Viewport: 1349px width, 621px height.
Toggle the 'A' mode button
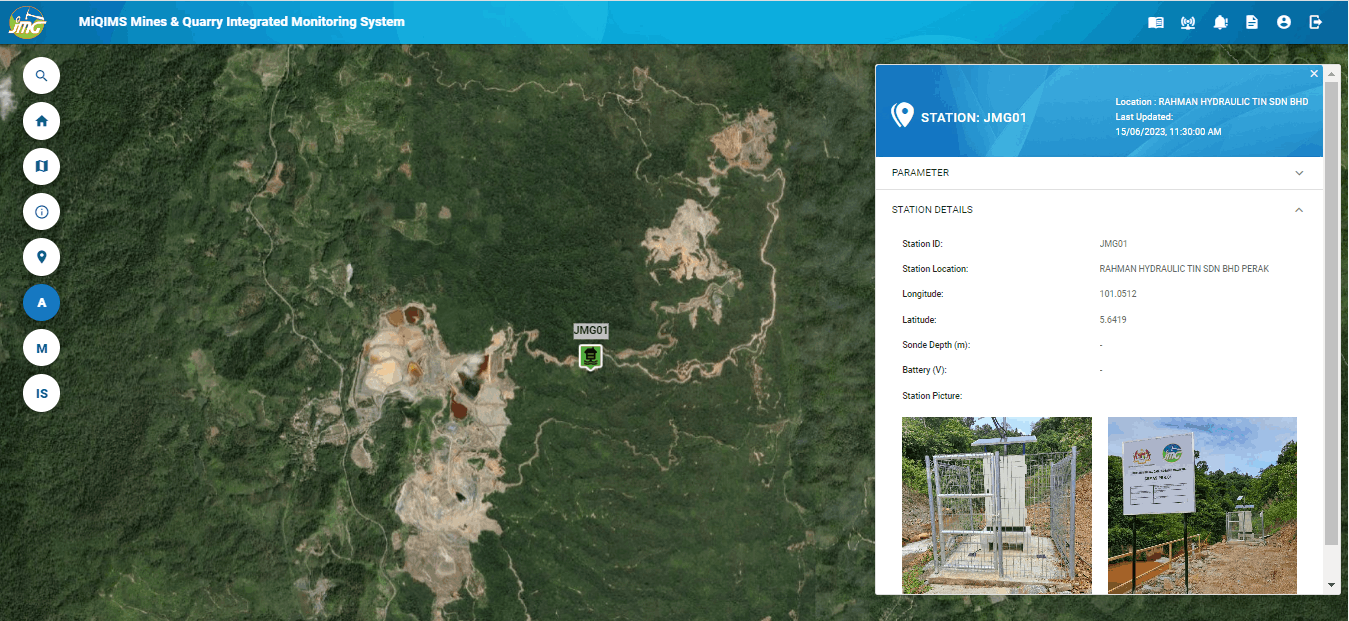click(x=41, y=303)
